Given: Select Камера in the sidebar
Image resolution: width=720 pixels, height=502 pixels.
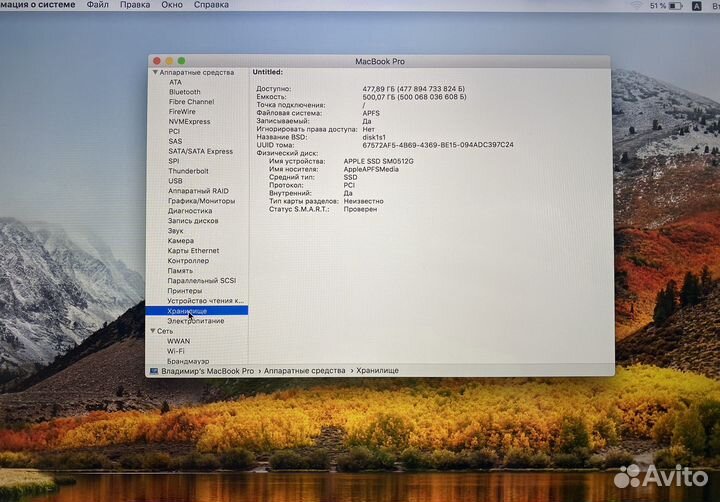Looking at the screenshot, I should click(180, 241).
